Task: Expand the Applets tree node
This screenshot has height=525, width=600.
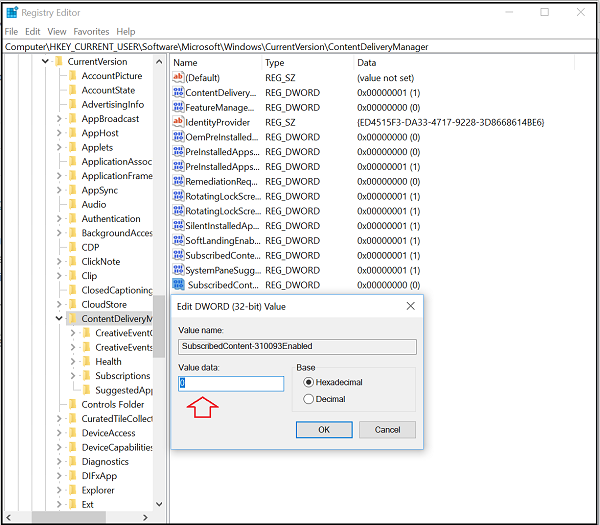Action: (x=59, y=147)
